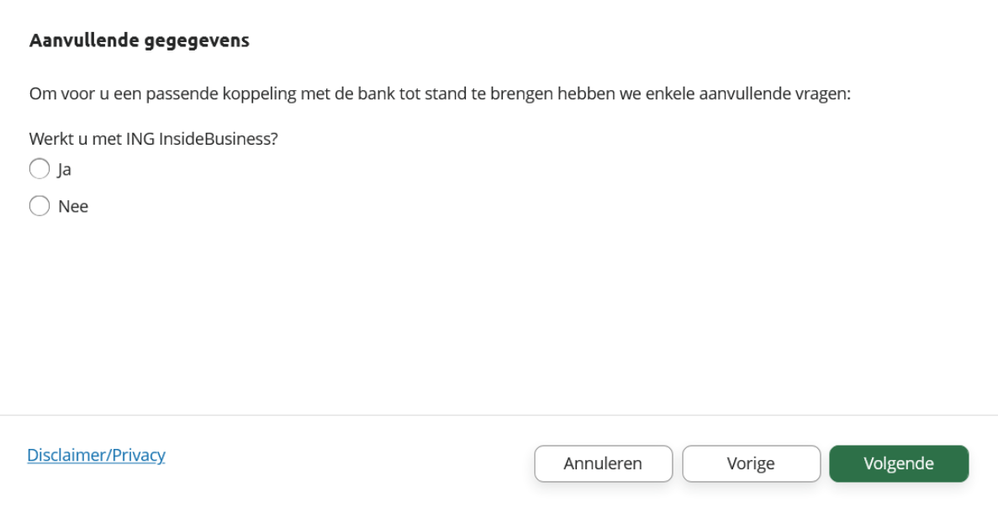
Task: Click the 'Nee' option label text
Action: pyautogui.click(x=73, y=207)
